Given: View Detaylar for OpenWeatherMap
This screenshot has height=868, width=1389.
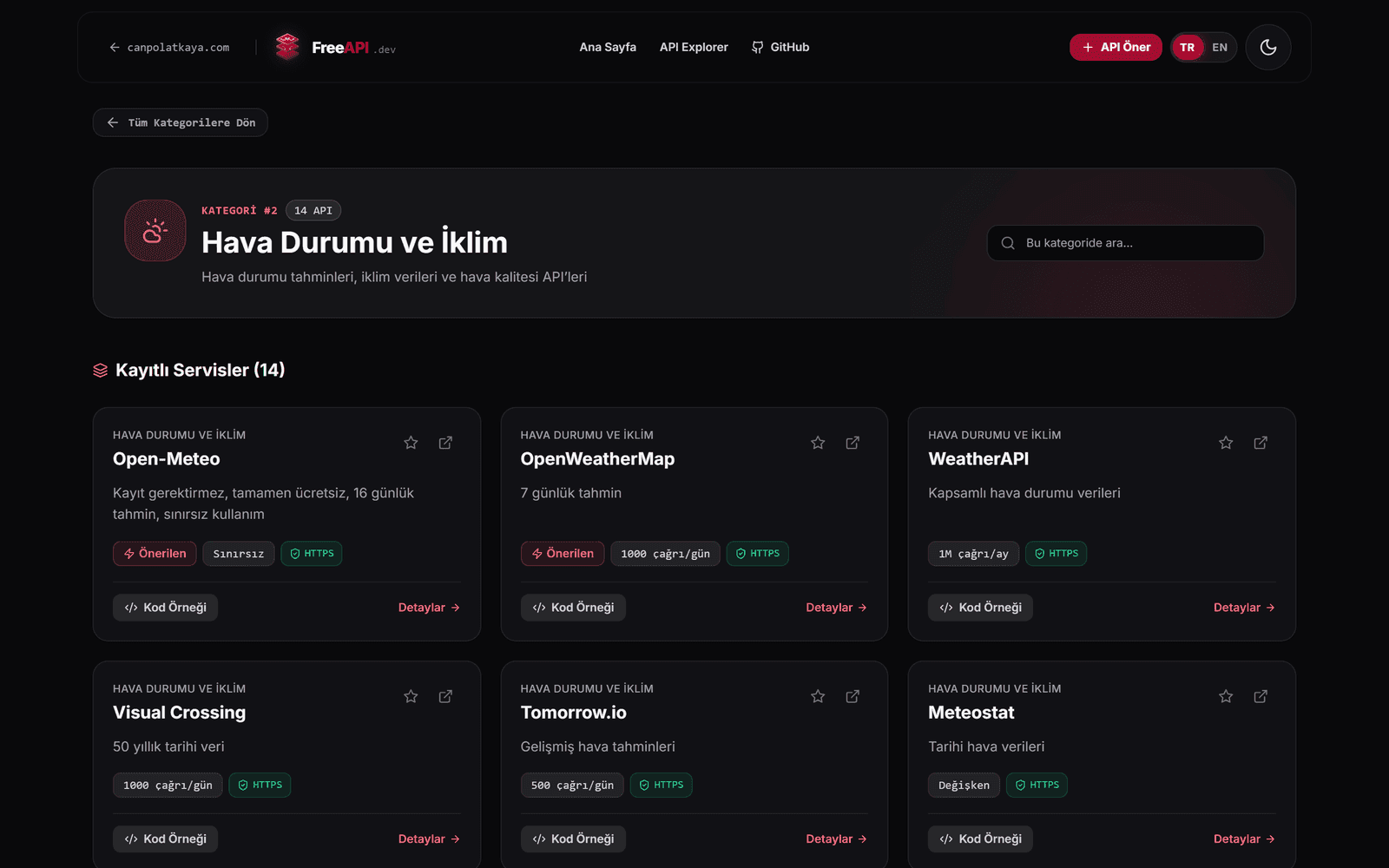Looking at the screenshot, I should click(836, 608).
